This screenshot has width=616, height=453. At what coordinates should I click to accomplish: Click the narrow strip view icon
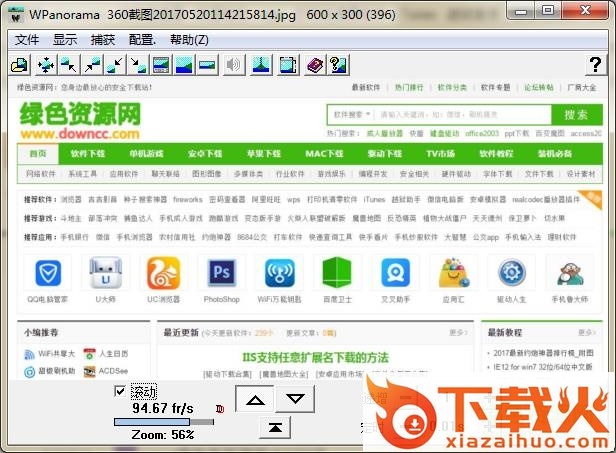tap(207, 65)
